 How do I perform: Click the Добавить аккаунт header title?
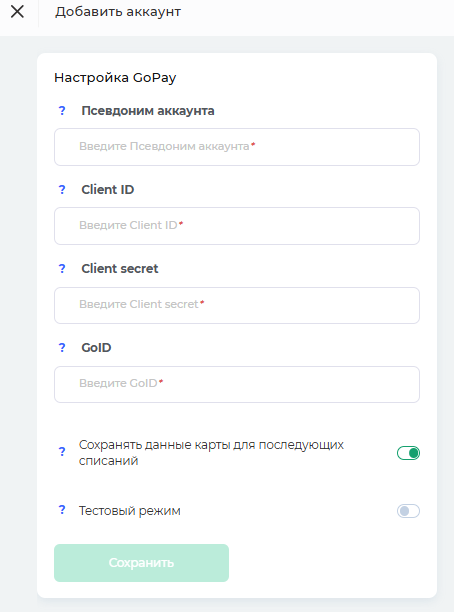(118, 12)
